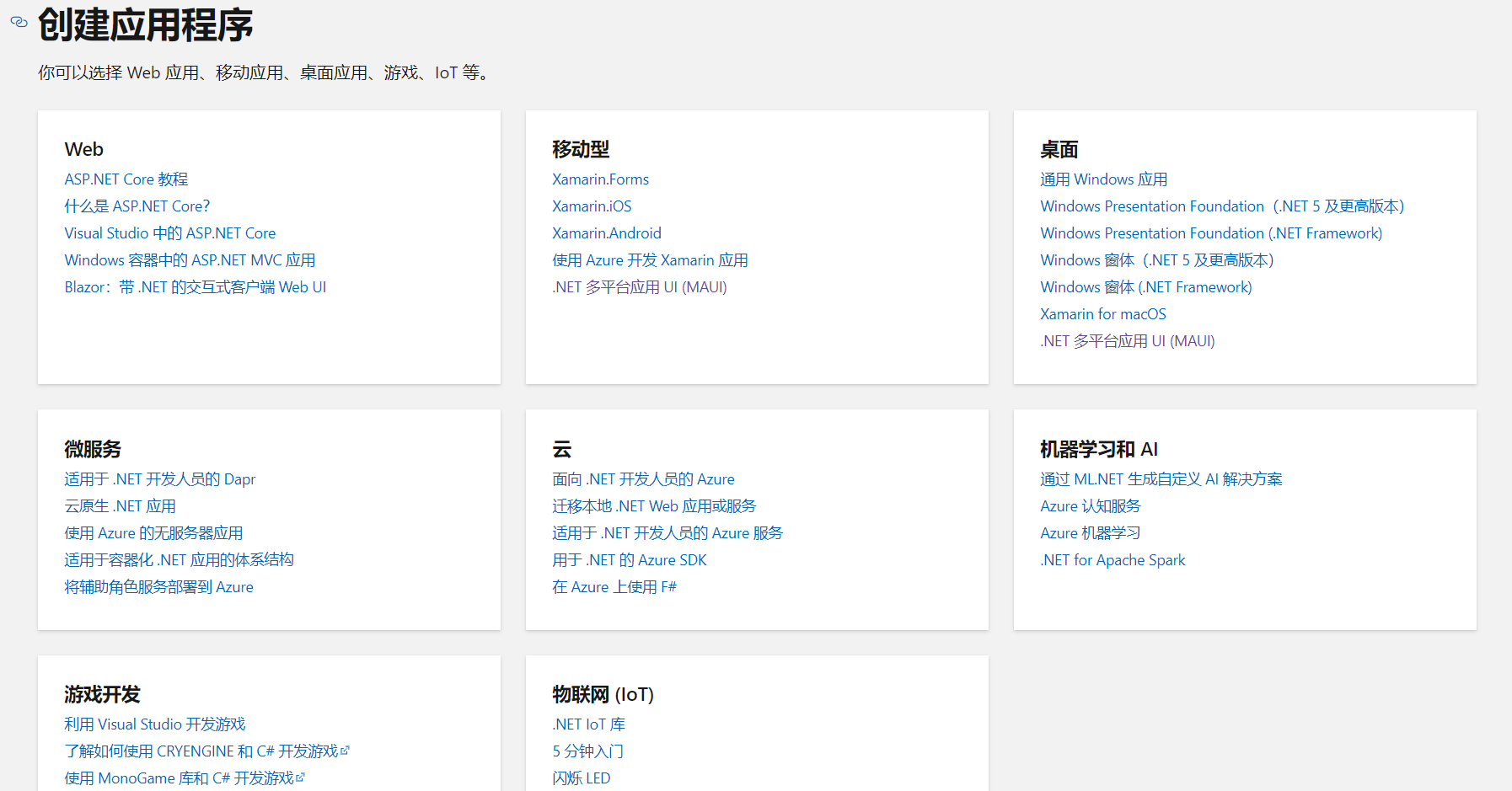Open 利用 Visual Studio 开发游戏 link
This screenshot has width=1512, height=791.
click(155, 724)
